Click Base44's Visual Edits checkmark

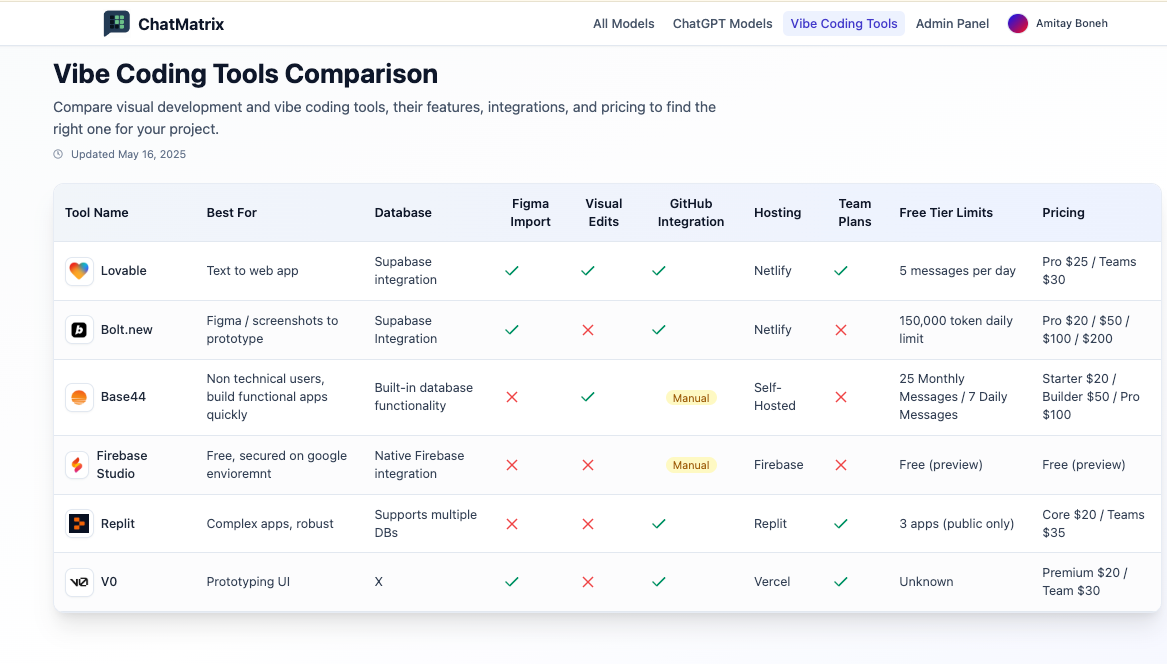click(588, 398)
